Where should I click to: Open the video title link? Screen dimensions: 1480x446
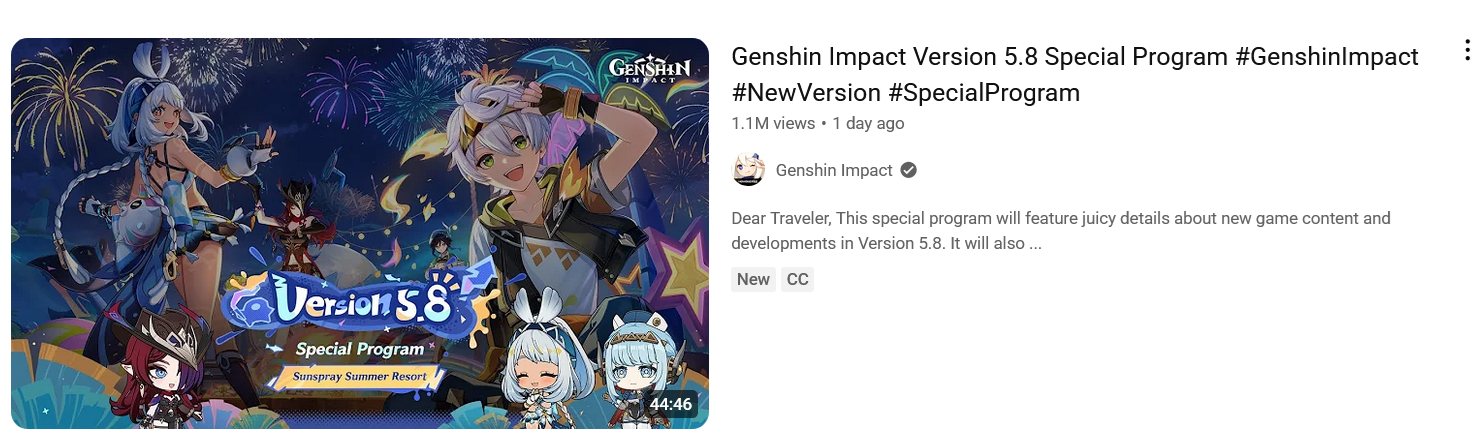(1075, 75)
